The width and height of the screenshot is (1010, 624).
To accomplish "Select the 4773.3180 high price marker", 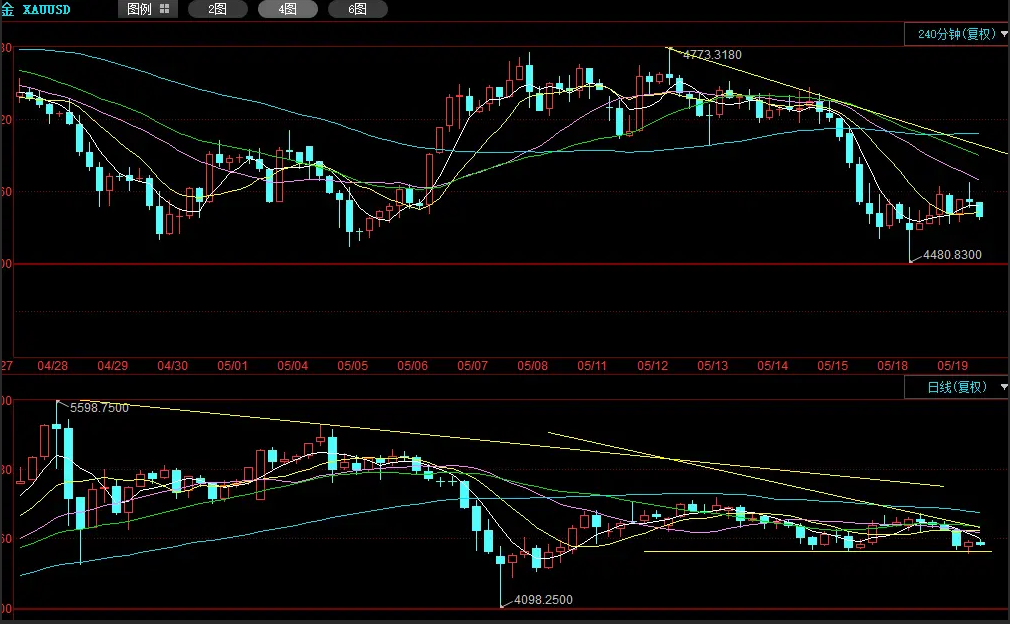I will [x=712, y=55].
